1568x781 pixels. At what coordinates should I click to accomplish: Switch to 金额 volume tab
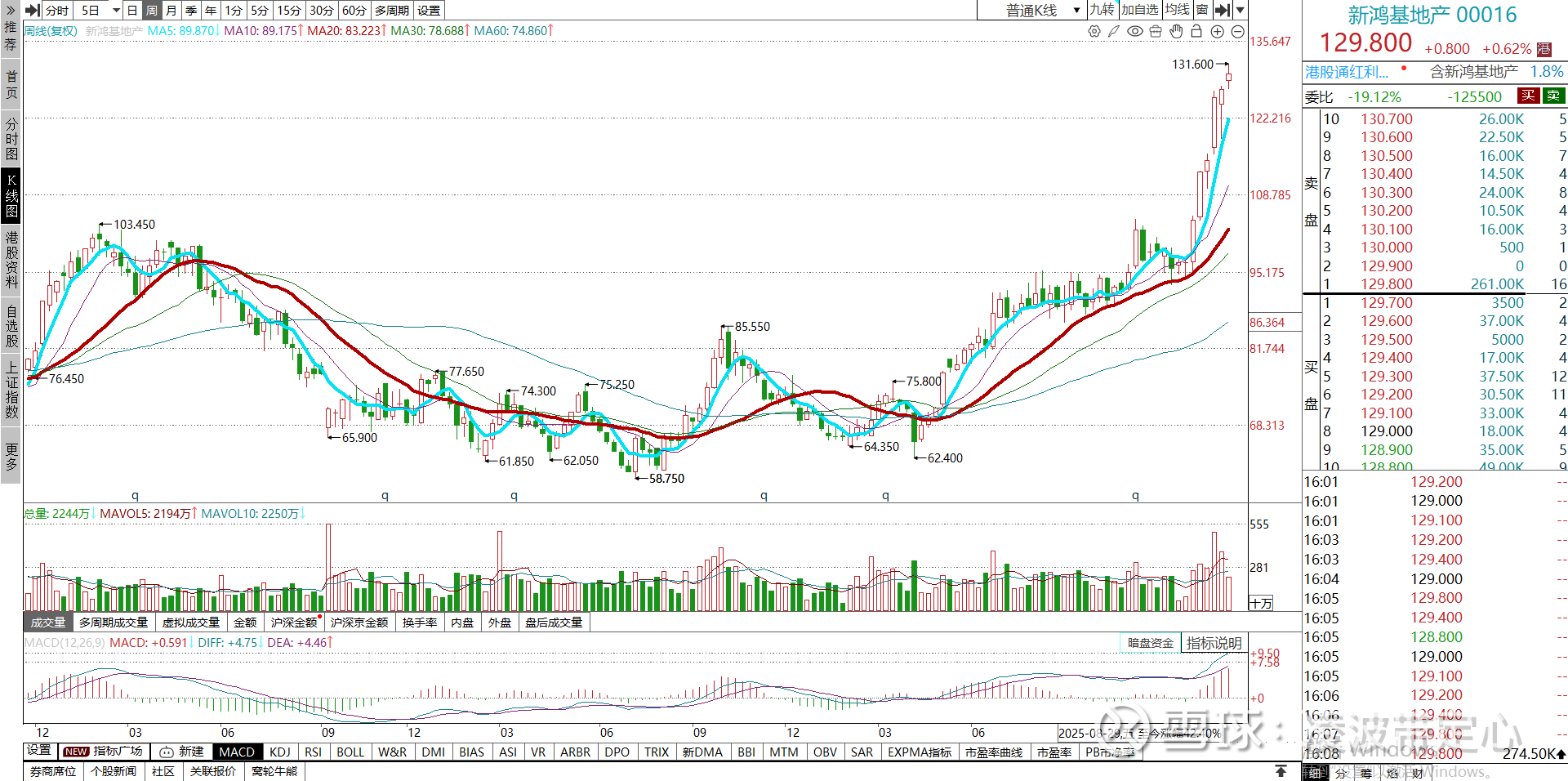click(x=245, y=623)
